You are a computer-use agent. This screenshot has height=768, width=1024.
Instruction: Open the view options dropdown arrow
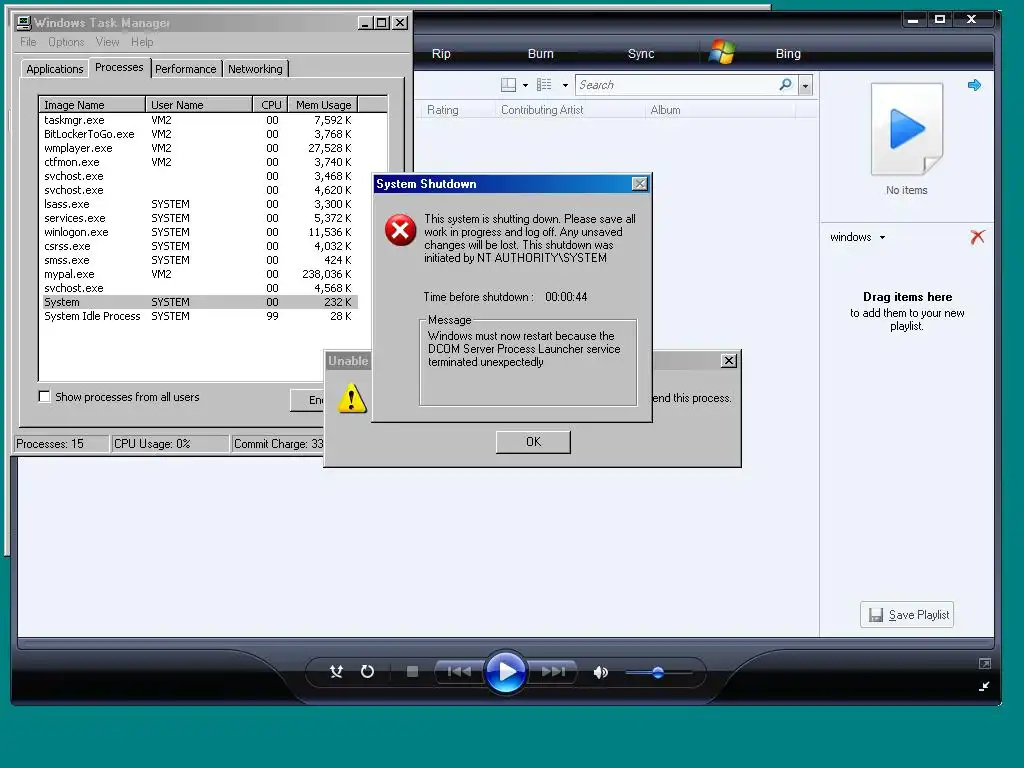click(x=565, y=86)
